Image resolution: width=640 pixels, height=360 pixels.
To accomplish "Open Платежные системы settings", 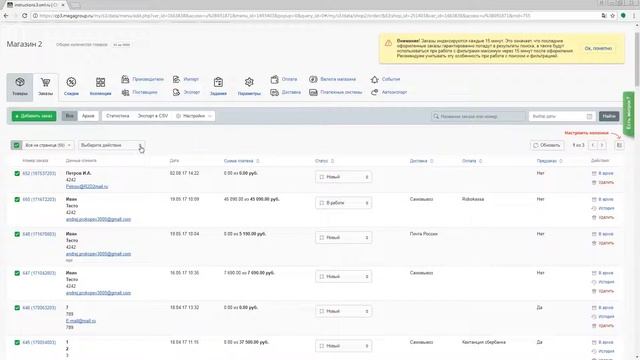I will pyautogui.click(x=336, y=93).
